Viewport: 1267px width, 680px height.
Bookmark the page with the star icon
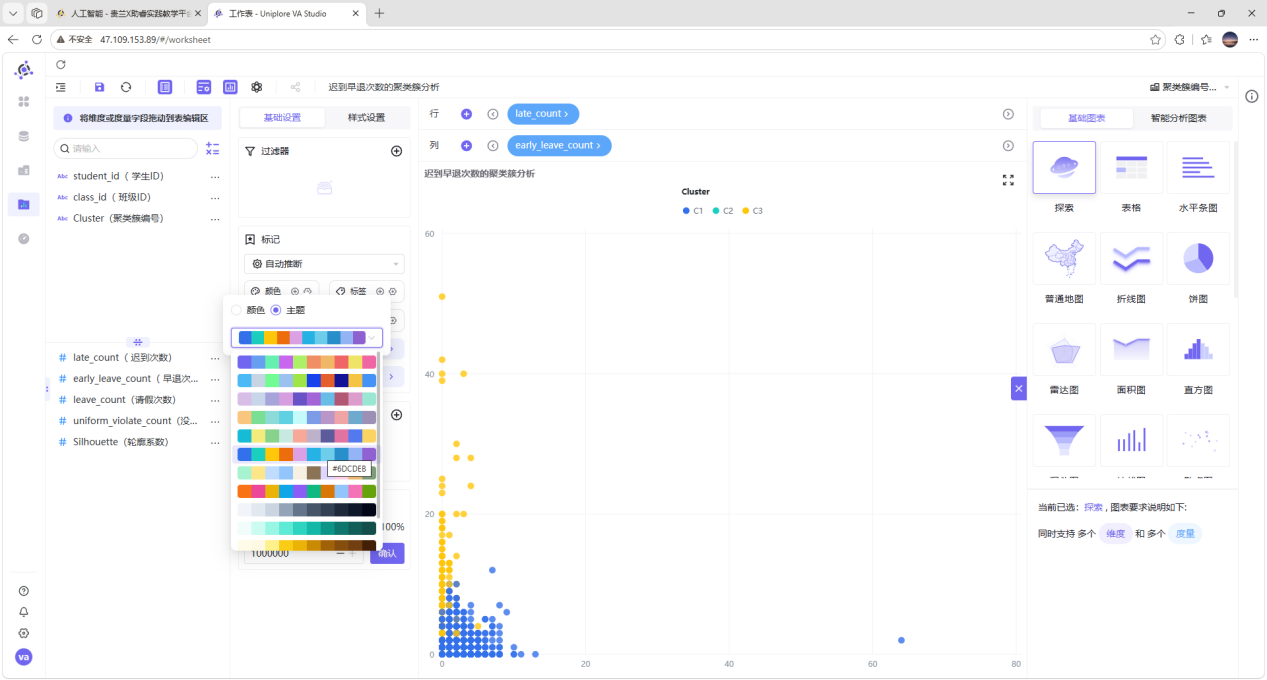coord(1156,39)
